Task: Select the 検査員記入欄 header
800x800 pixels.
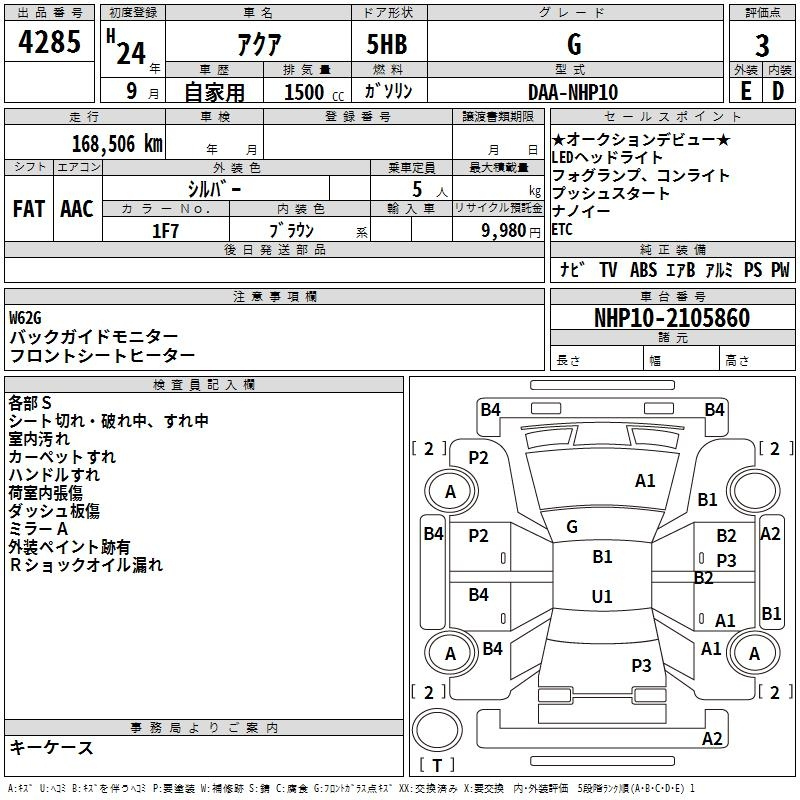Action: tap(204, 385)
